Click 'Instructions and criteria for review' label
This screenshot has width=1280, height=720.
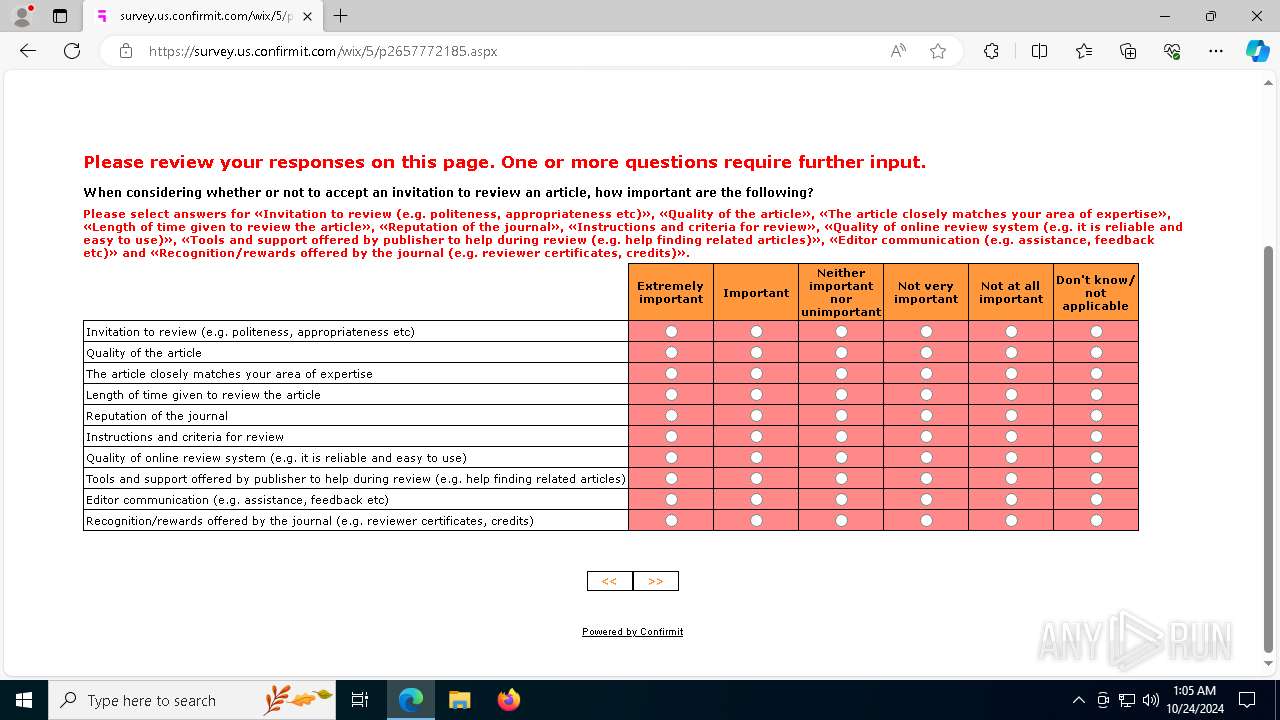tap(185, 437)
